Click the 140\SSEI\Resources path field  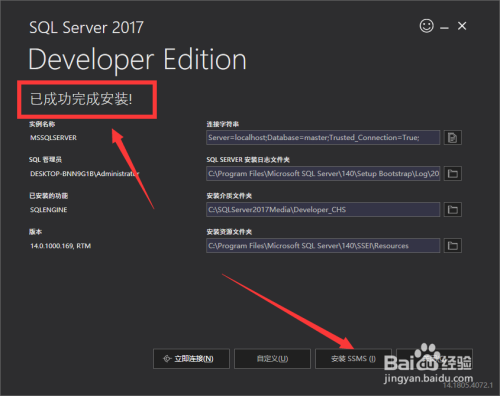(x=323, y=246)
